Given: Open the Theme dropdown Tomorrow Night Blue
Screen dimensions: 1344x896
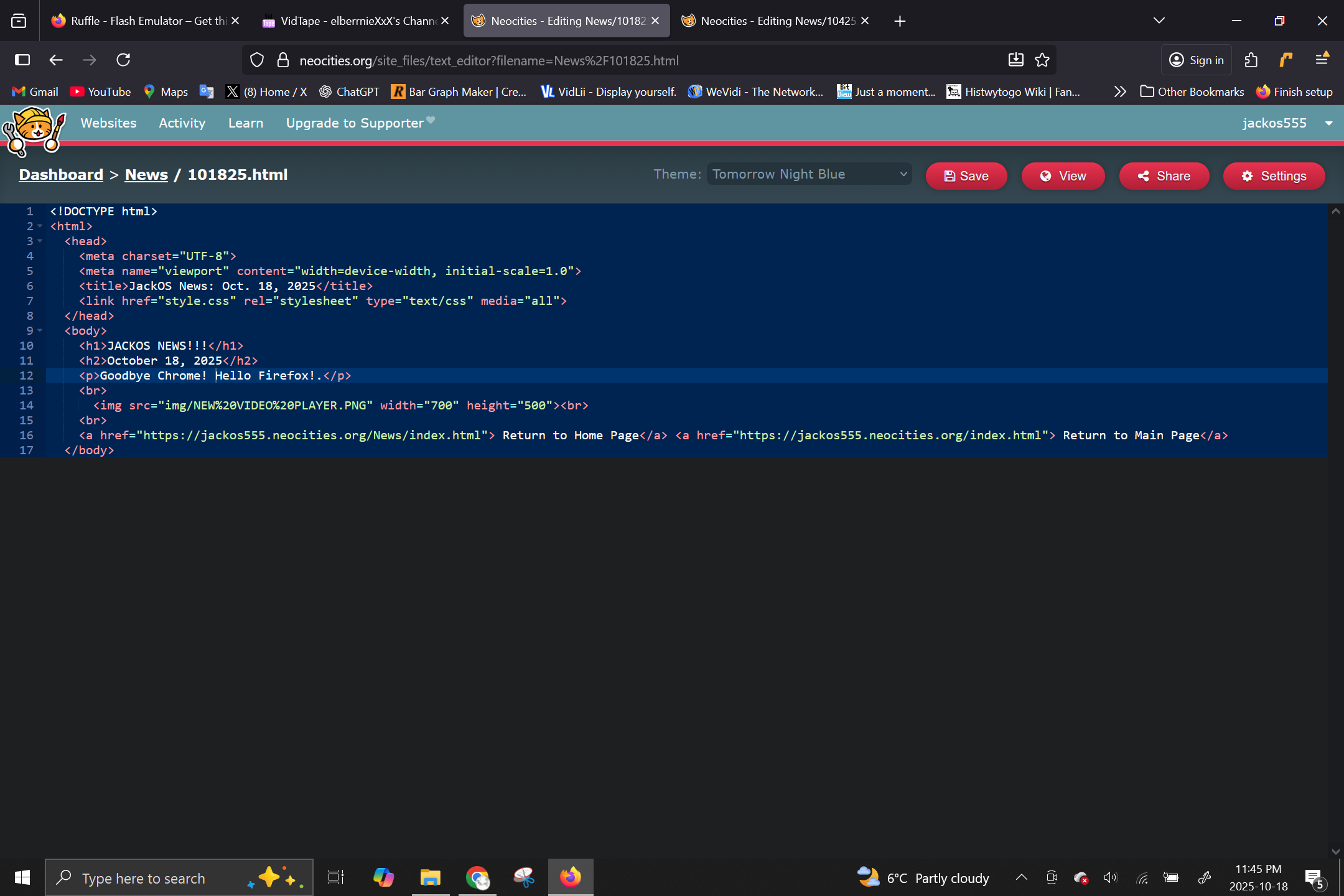Looking at the screenshot, I should tap(809, 175).
